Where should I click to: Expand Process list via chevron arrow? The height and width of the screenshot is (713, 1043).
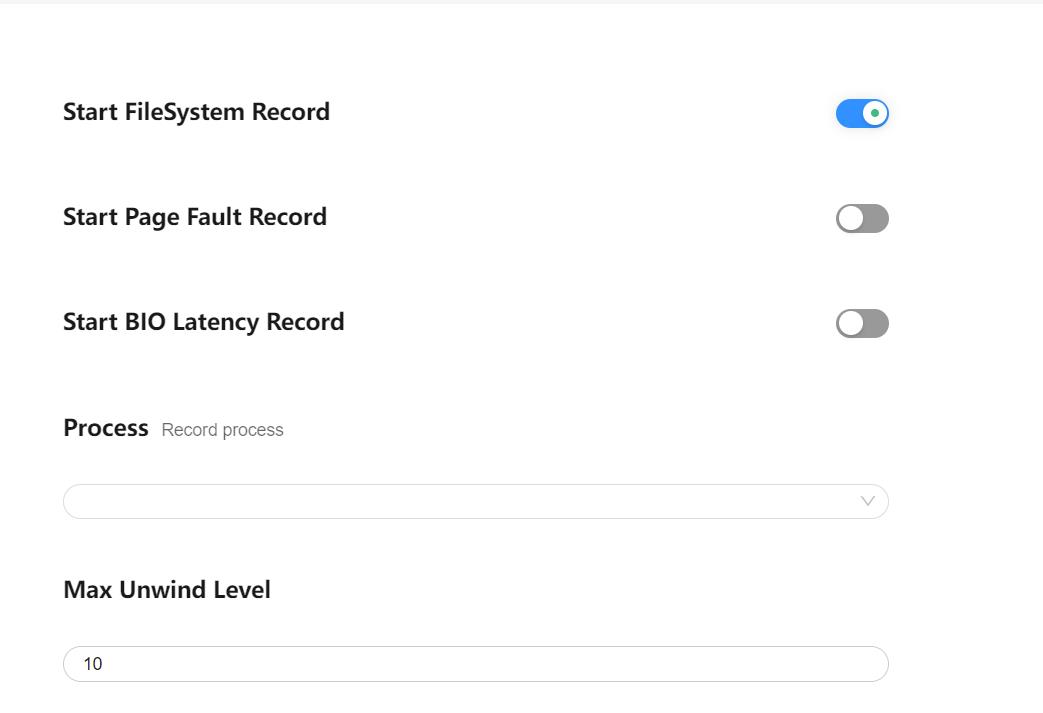[867, 501]
